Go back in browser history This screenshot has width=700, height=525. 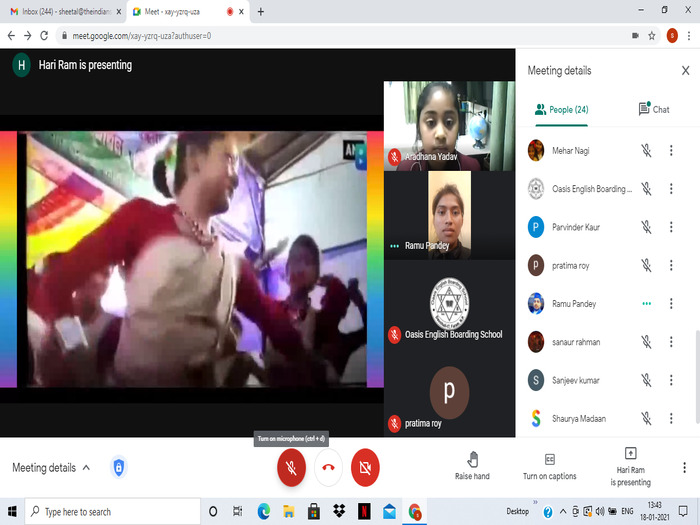(11, 36)
